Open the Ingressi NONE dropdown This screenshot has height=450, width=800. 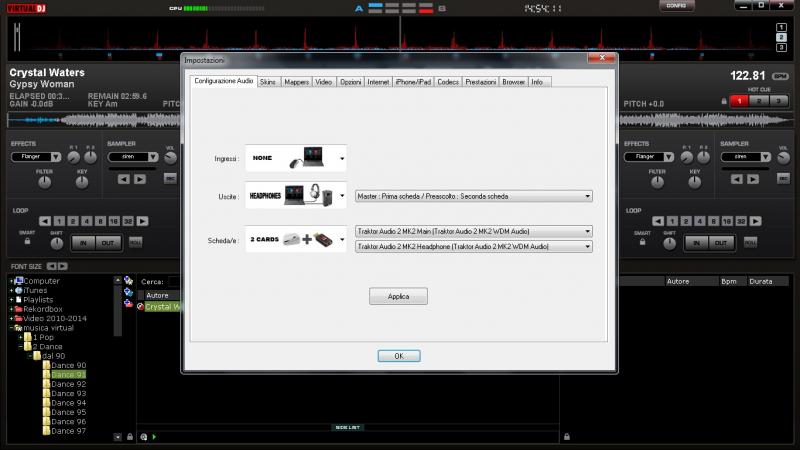click(296, 158)
